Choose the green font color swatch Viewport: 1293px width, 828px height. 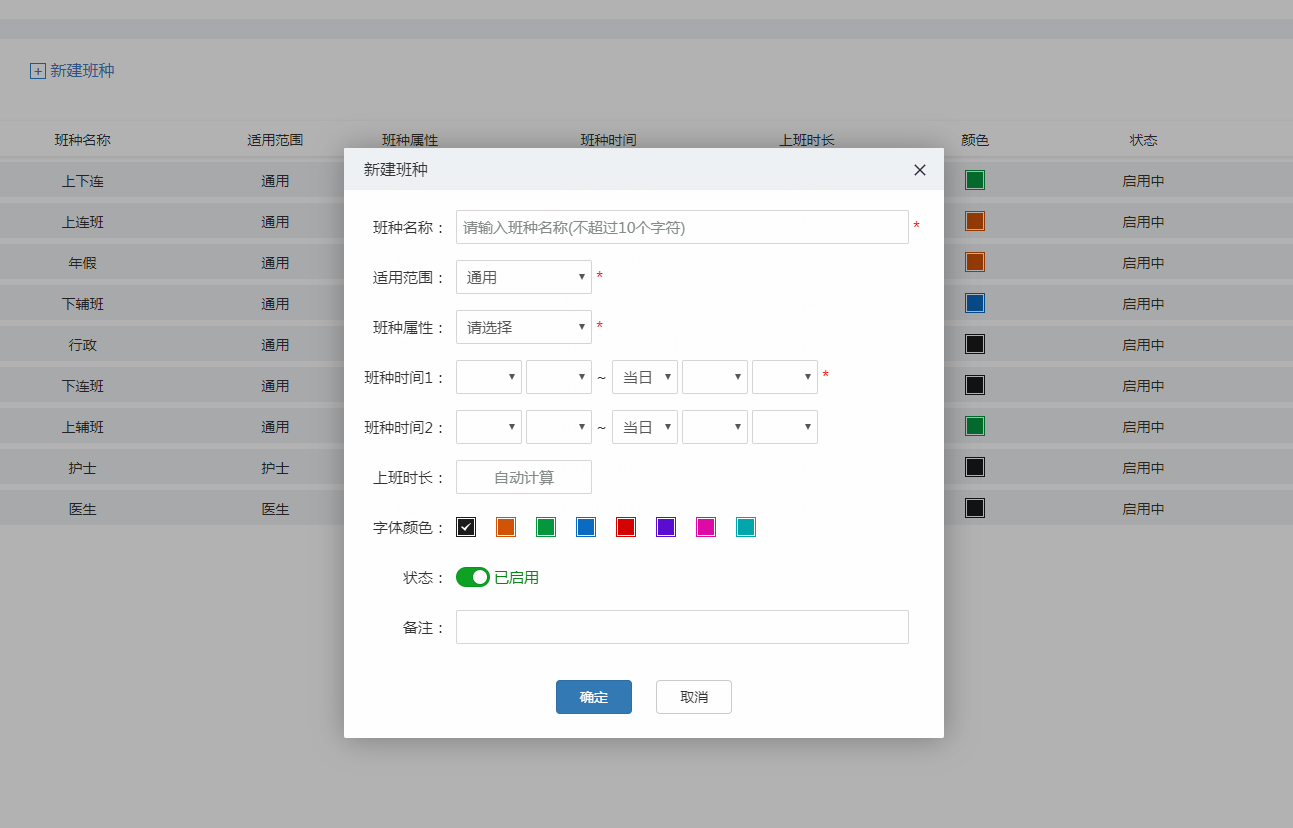pyautogui.click(x=546, y=527)
